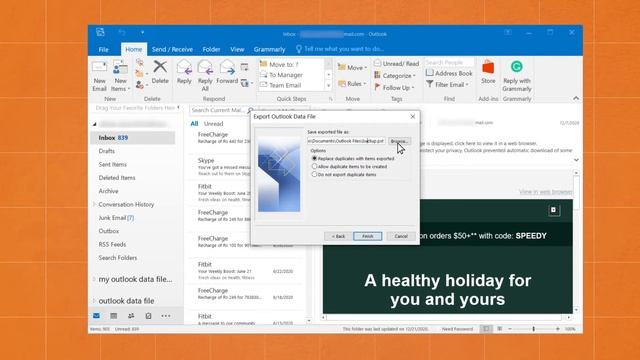Open the Move dropdown
The width and height of the screenshot is (640, 360).
352,67
